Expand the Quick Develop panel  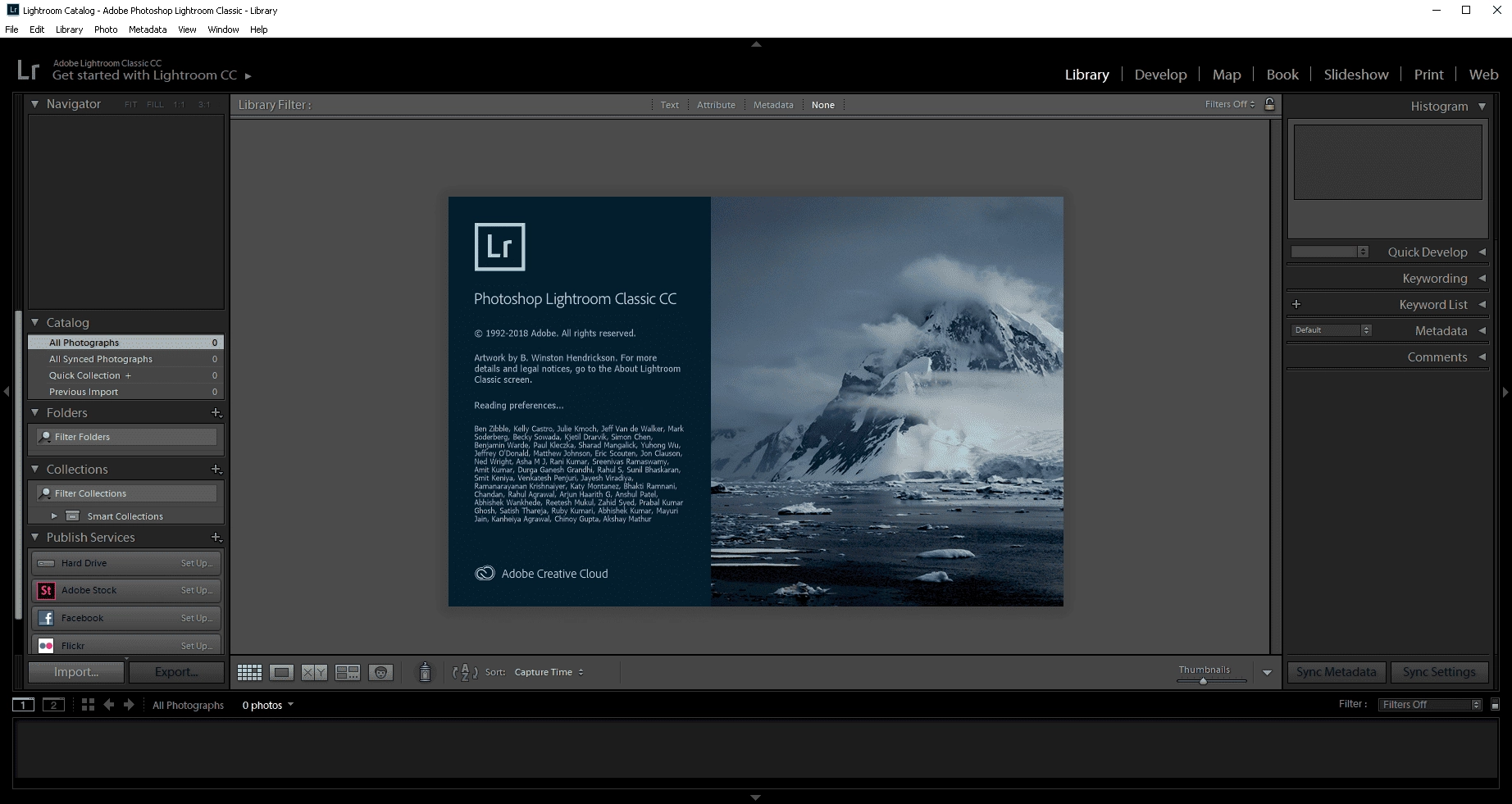[x=1482, y=252]
